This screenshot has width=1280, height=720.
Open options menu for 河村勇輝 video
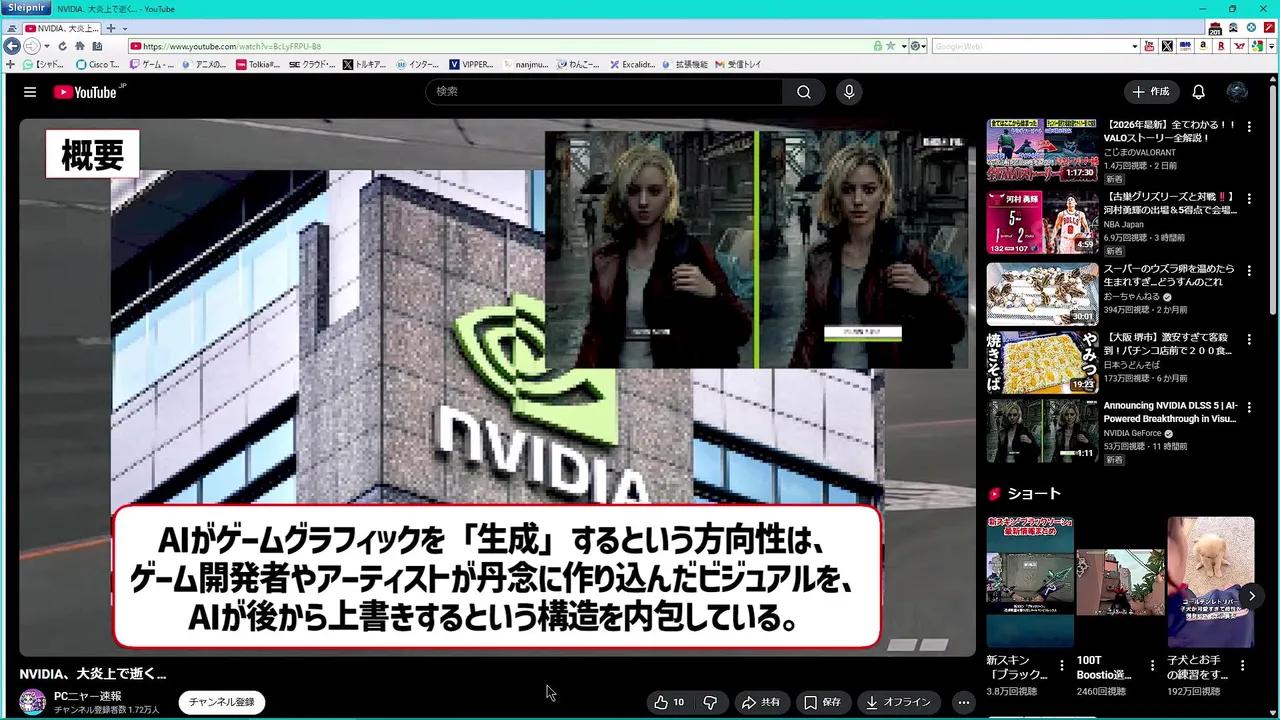(1249, 199)
